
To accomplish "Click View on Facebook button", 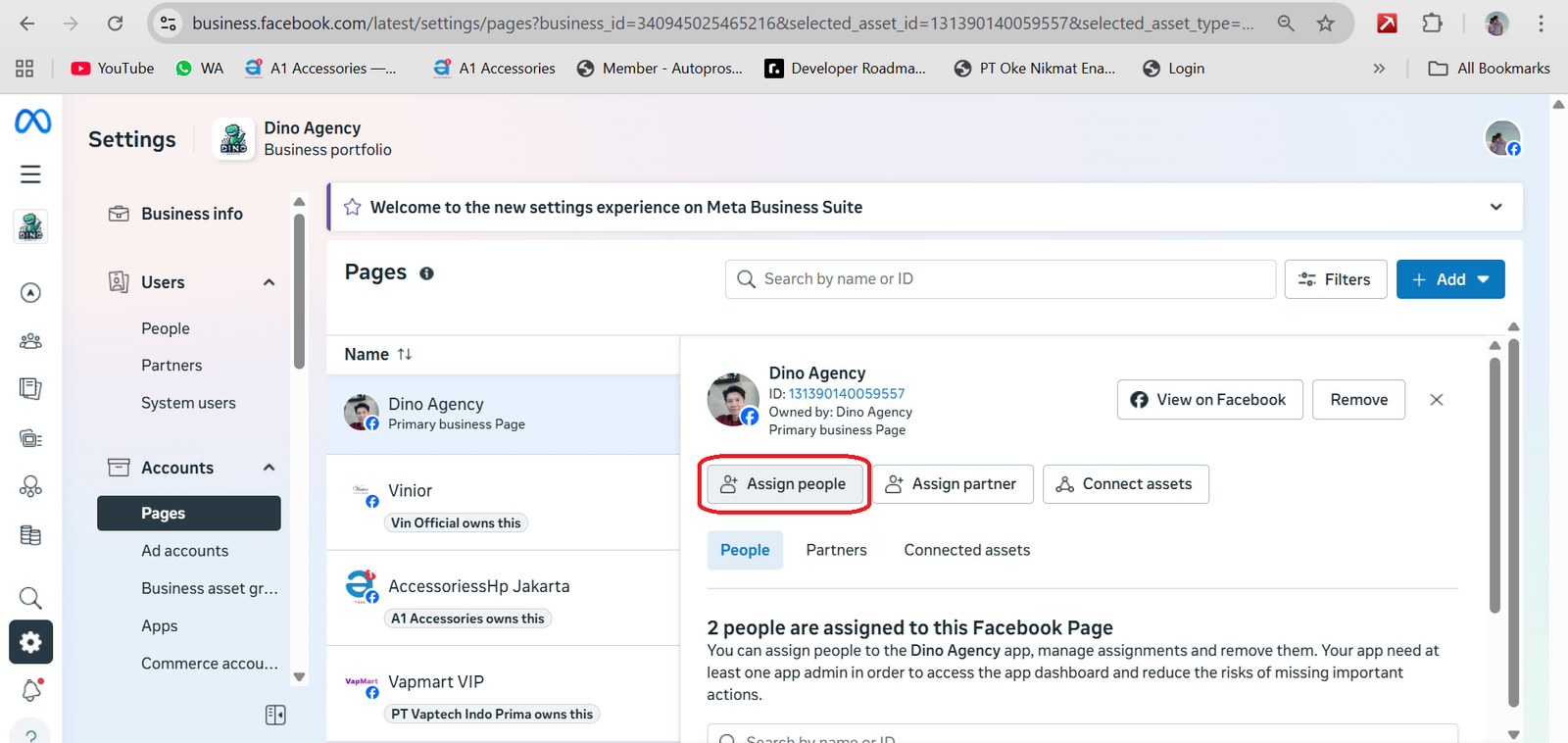I will (x=1209, y=400).
